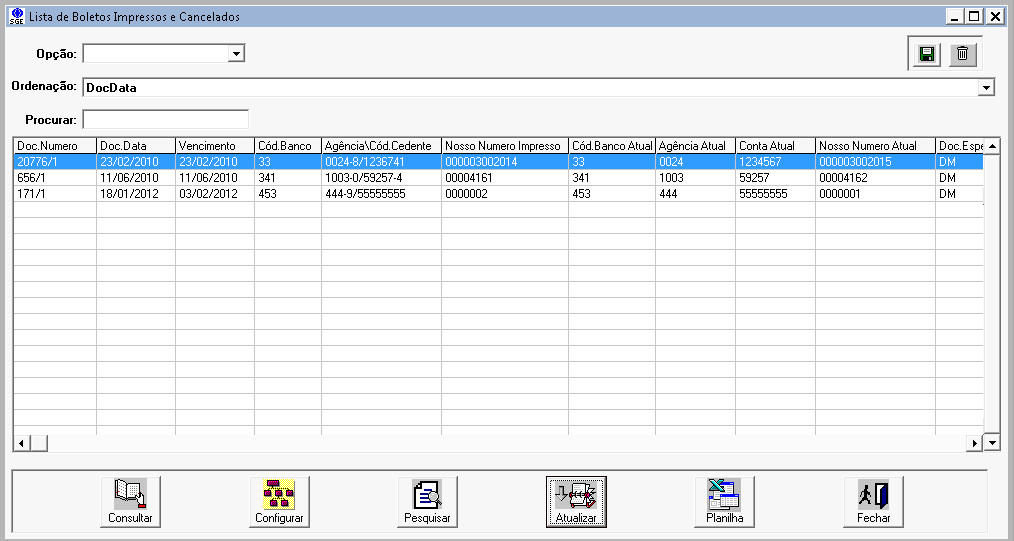Image resolution: width=1014 pixels, height=541 pixels.
Task: Click the Cód.Banco Atual column header
Action: (611, 146)
